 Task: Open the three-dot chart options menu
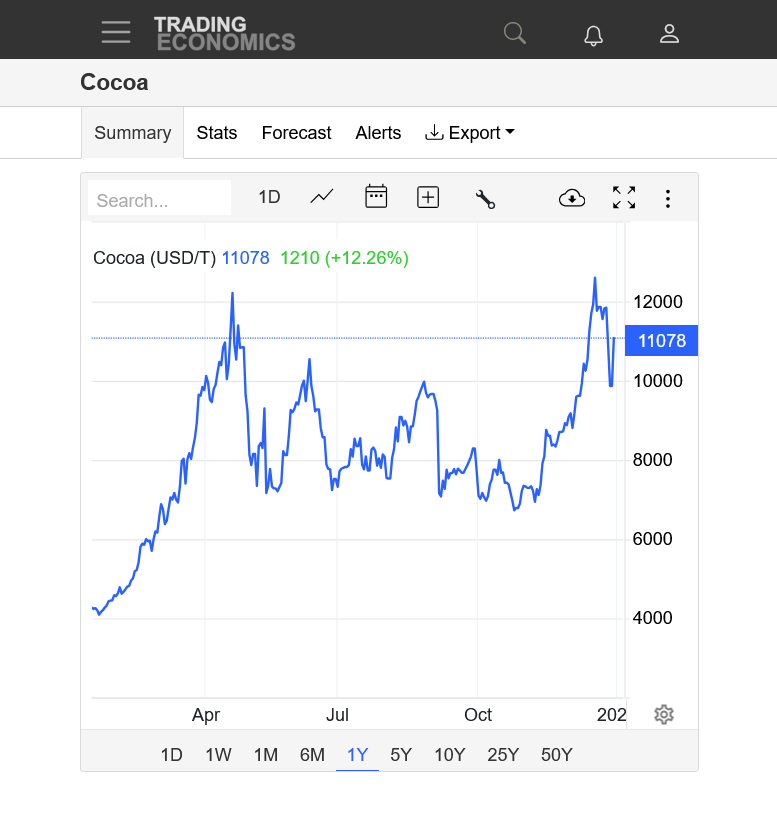[x=668, y=198]
